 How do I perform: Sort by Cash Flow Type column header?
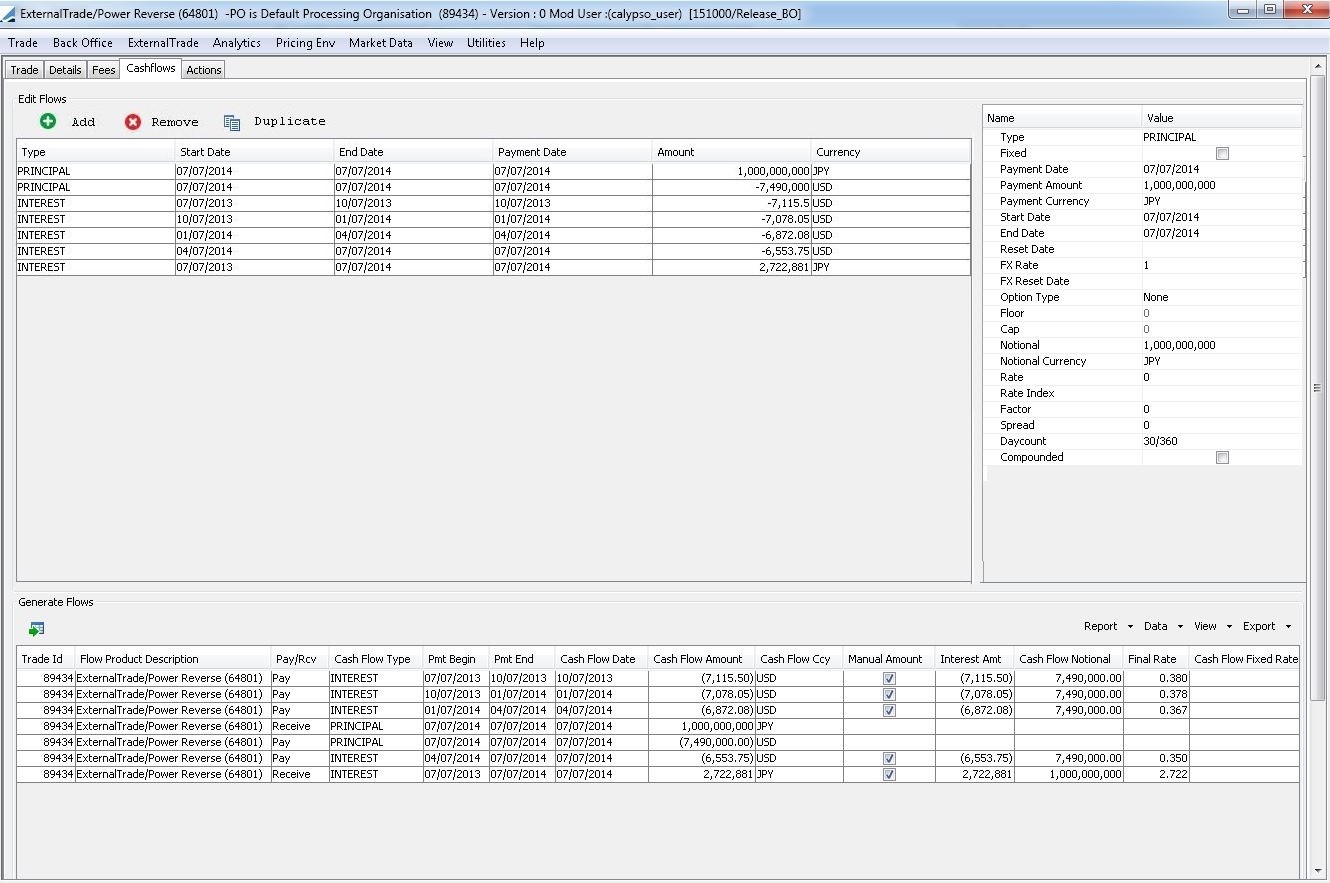coord(376,659)
